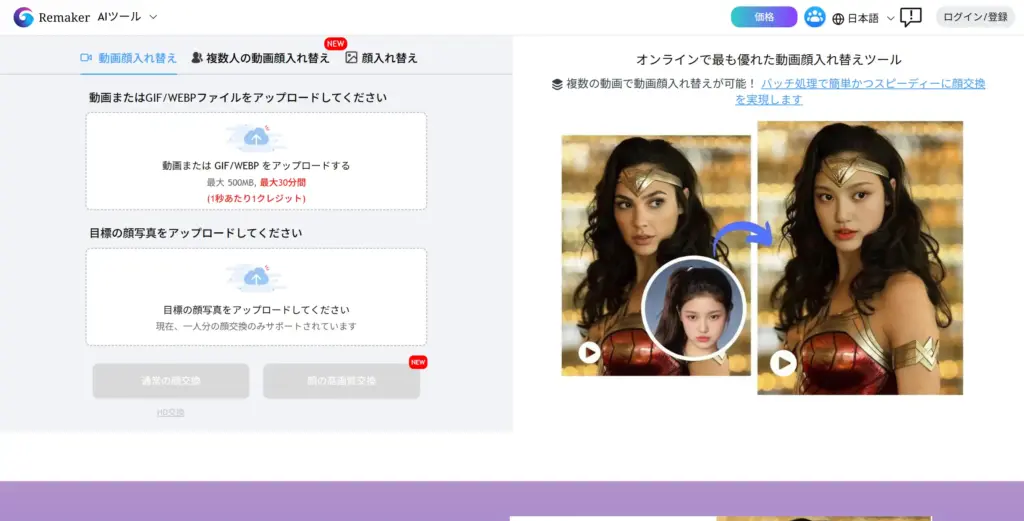This screenshot has height=521, width=1024.
Task: Switch to 複数人の動画顔入れ替え tab
Action: tap(261, 58)
